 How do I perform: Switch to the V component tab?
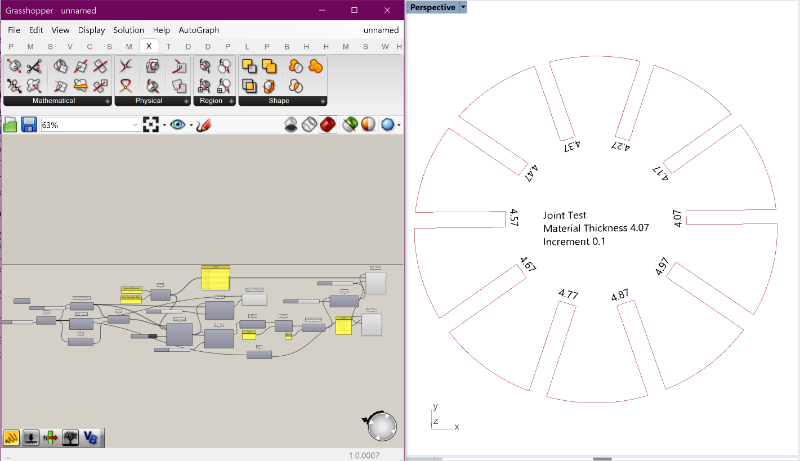(70, 46)
